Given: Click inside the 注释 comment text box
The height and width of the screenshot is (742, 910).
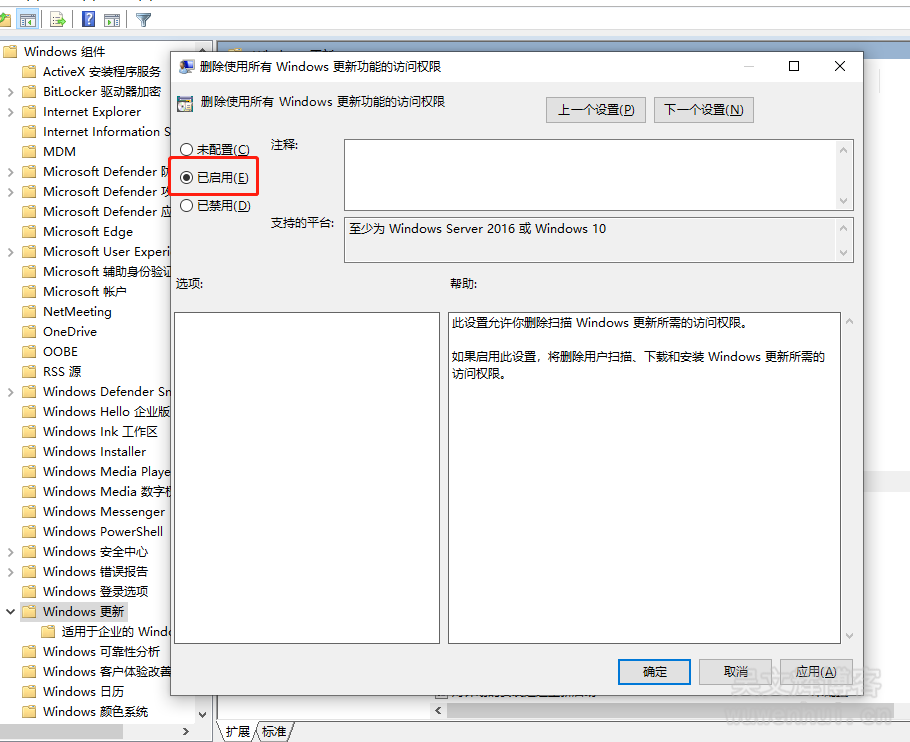Looking at the screenshot, I should coord(590,174).
